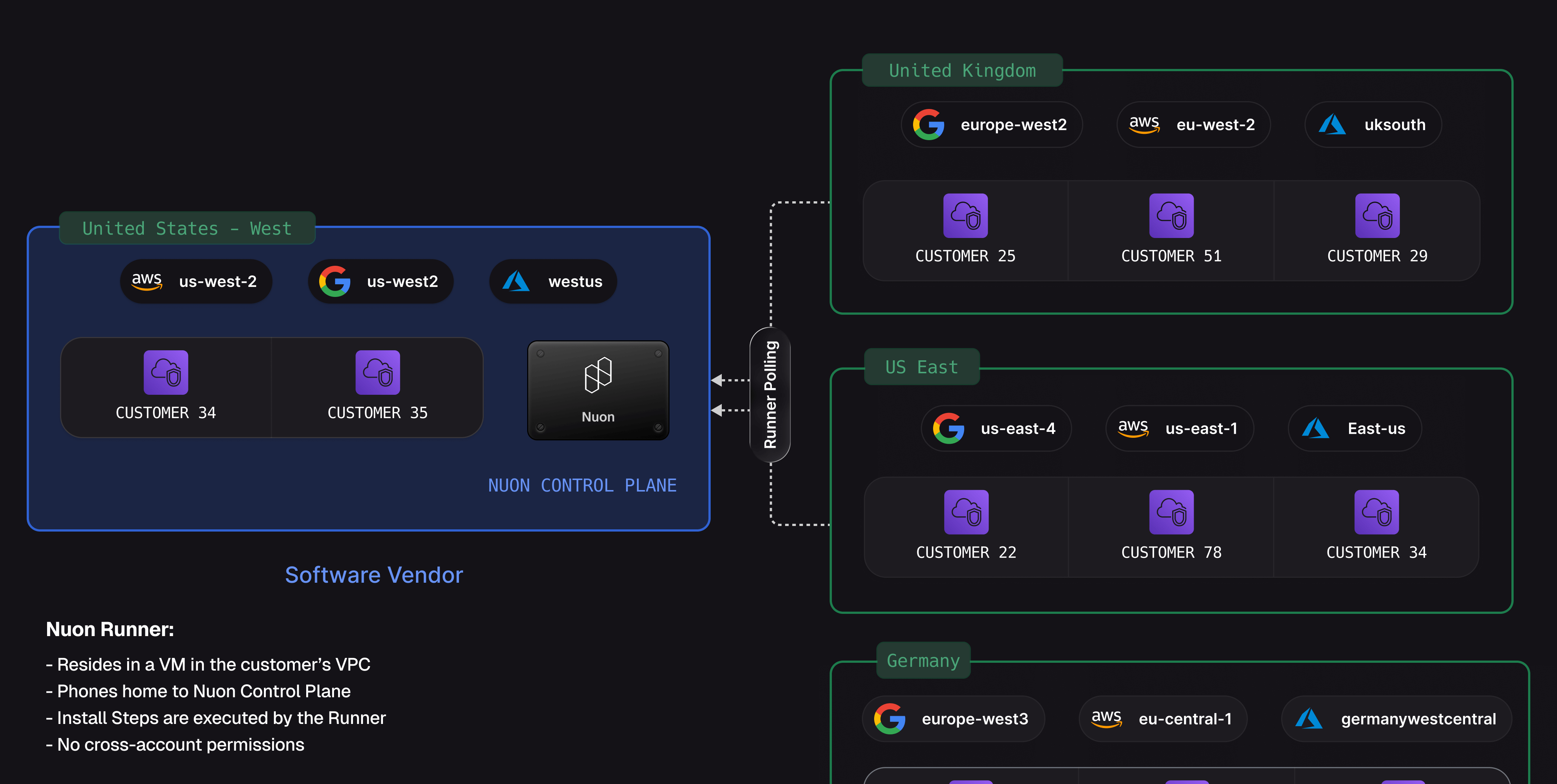Click the Customer 35 cloud shield icon
The height and width of the screenshot is (784, 1557).
[378, 373]
